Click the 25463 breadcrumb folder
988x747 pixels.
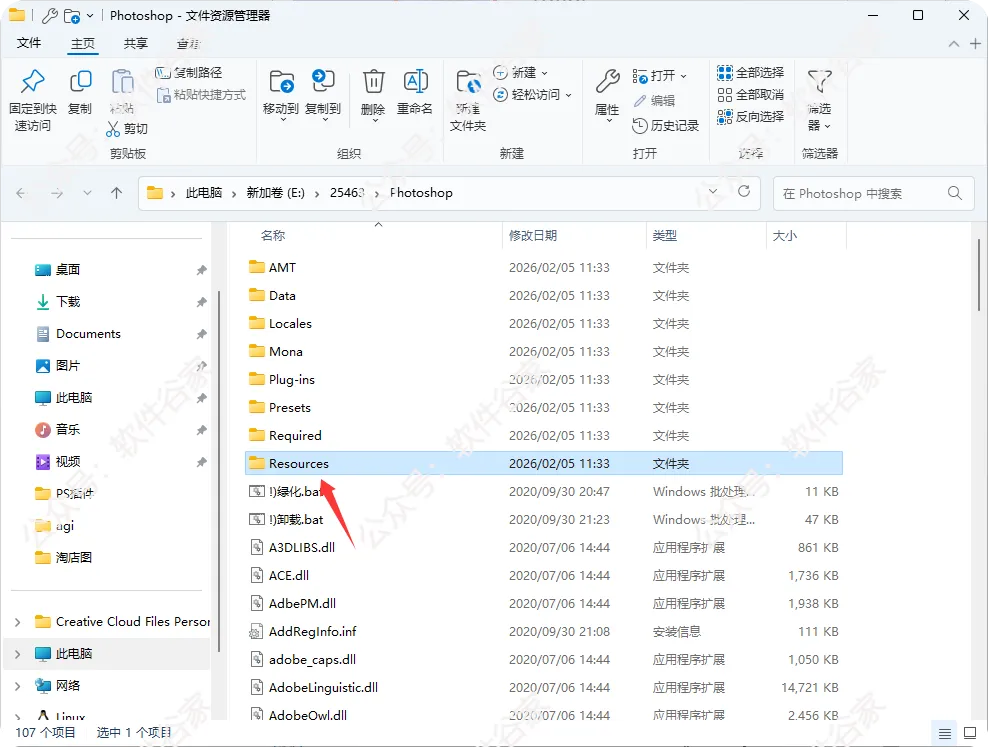pyautogui.click(x=347, y=193)
